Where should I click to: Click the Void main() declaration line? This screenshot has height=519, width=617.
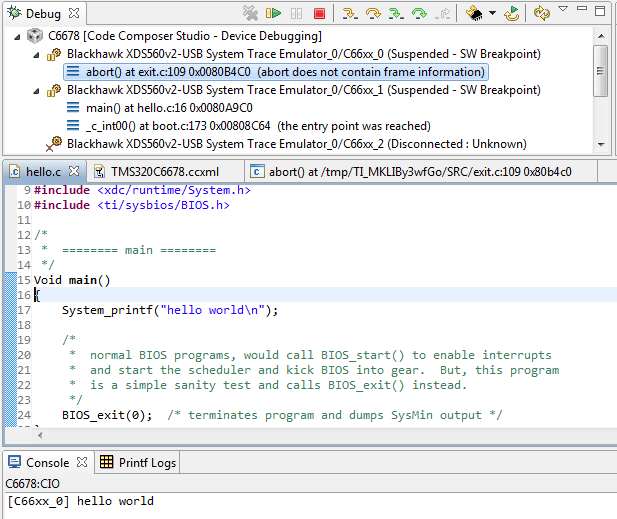click(x=72, y=280)
